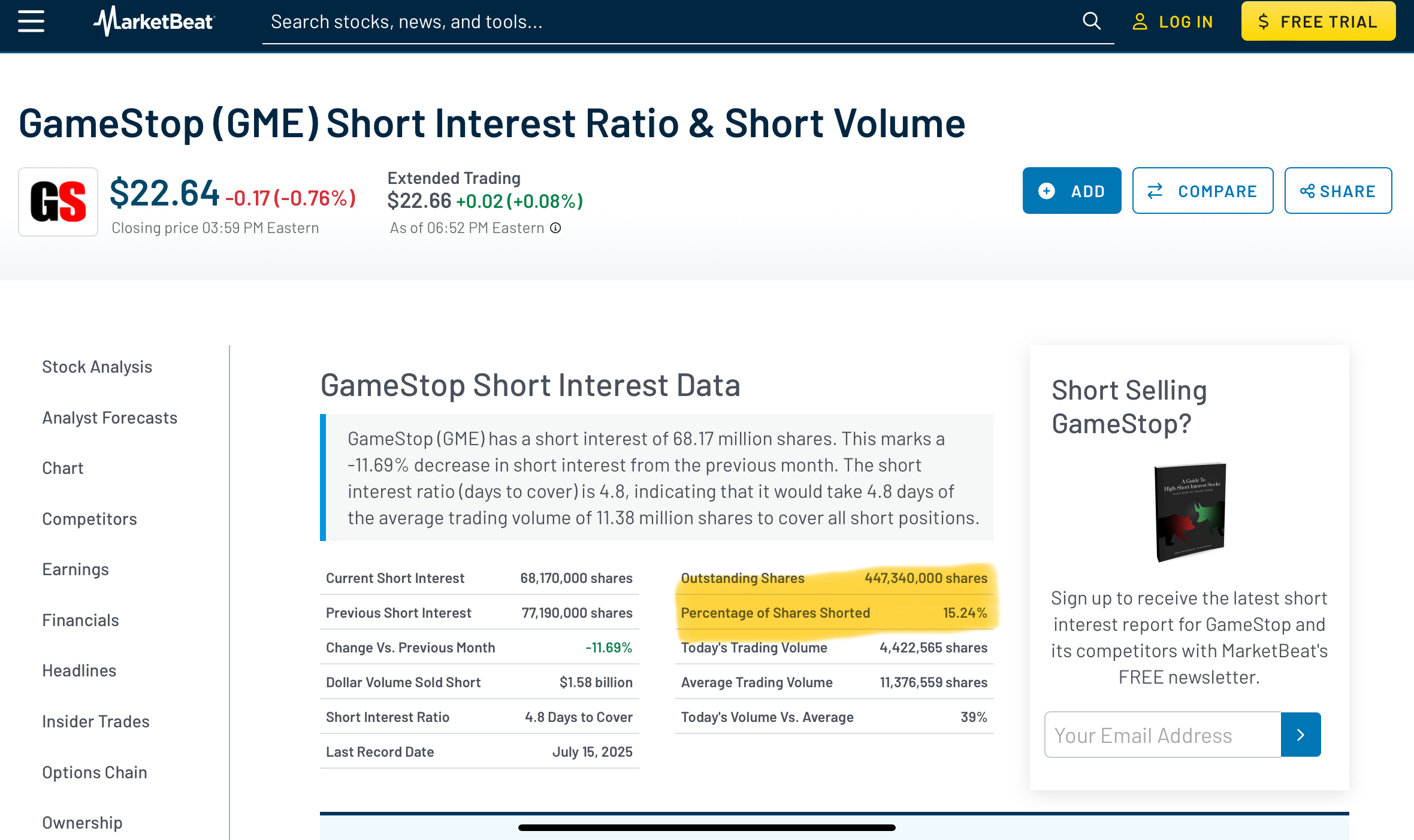The width and height of the screenshot is (1414, 840).
Task: Click the -11.69% change value
Action: coord(609,648)
